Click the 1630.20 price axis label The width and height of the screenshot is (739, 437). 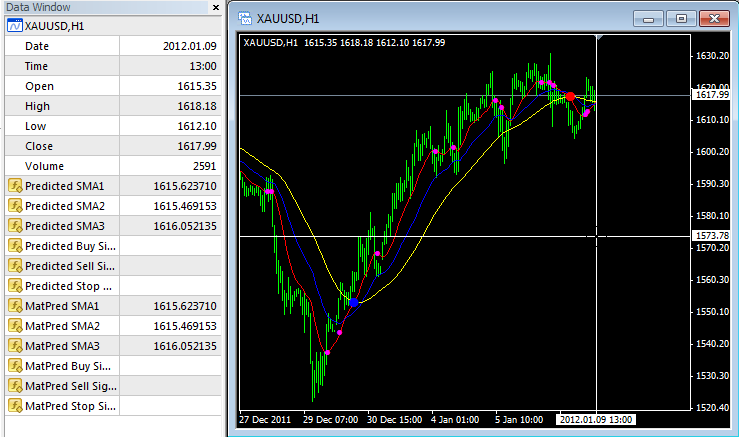713,56
